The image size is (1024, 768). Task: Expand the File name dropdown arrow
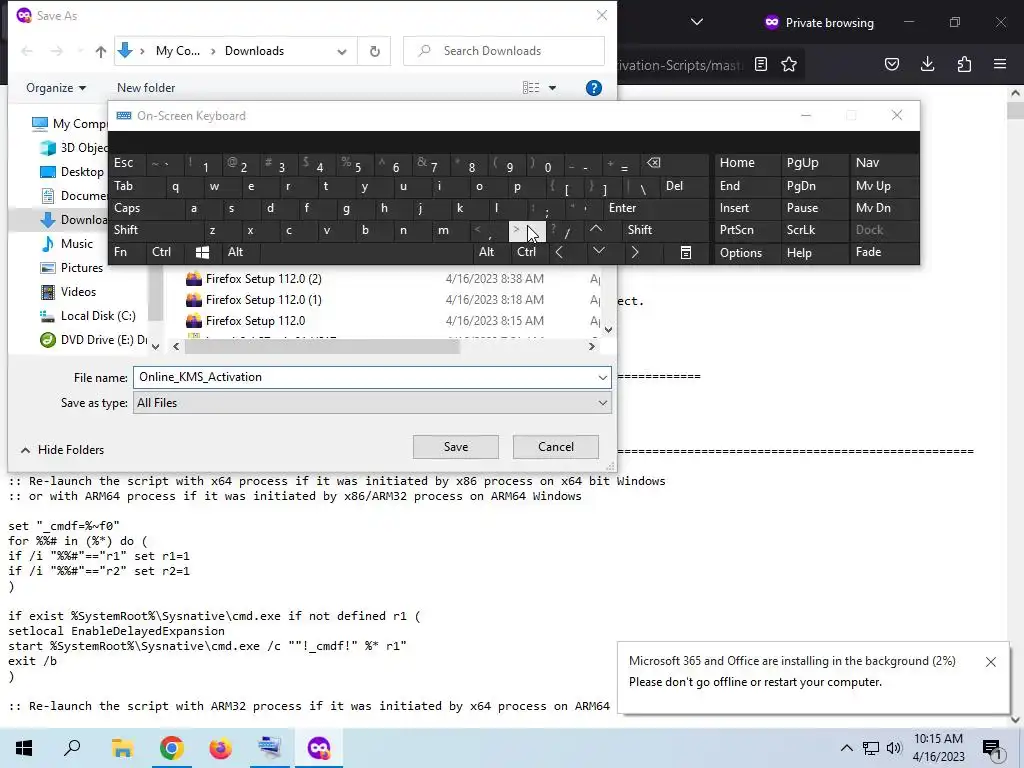pos(602,377)
